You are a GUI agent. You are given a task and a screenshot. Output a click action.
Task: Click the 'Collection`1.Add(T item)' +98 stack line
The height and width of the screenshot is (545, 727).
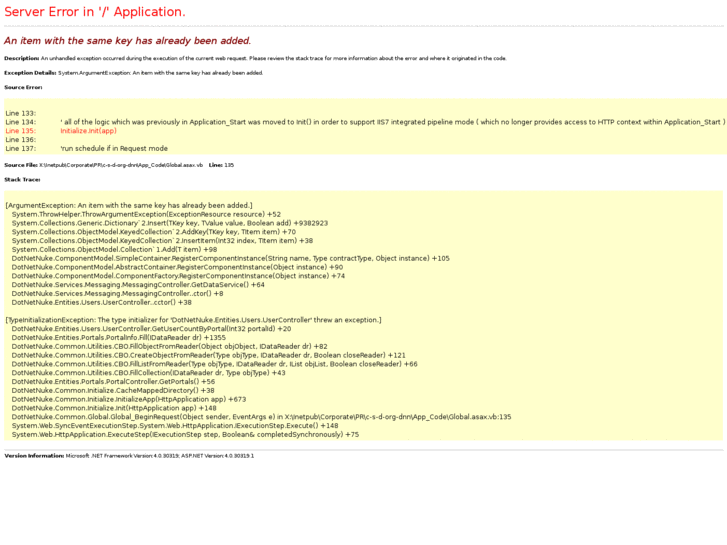click(115, 250)
